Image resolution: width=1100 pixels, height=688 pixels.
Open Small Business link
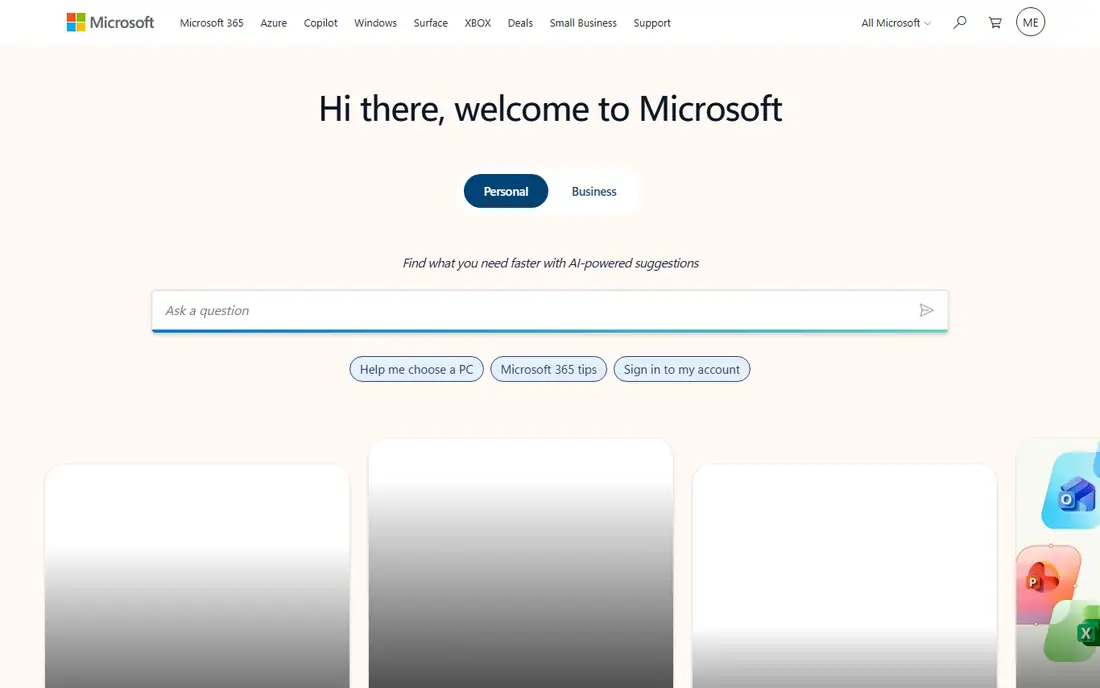[x=583, y=22]
